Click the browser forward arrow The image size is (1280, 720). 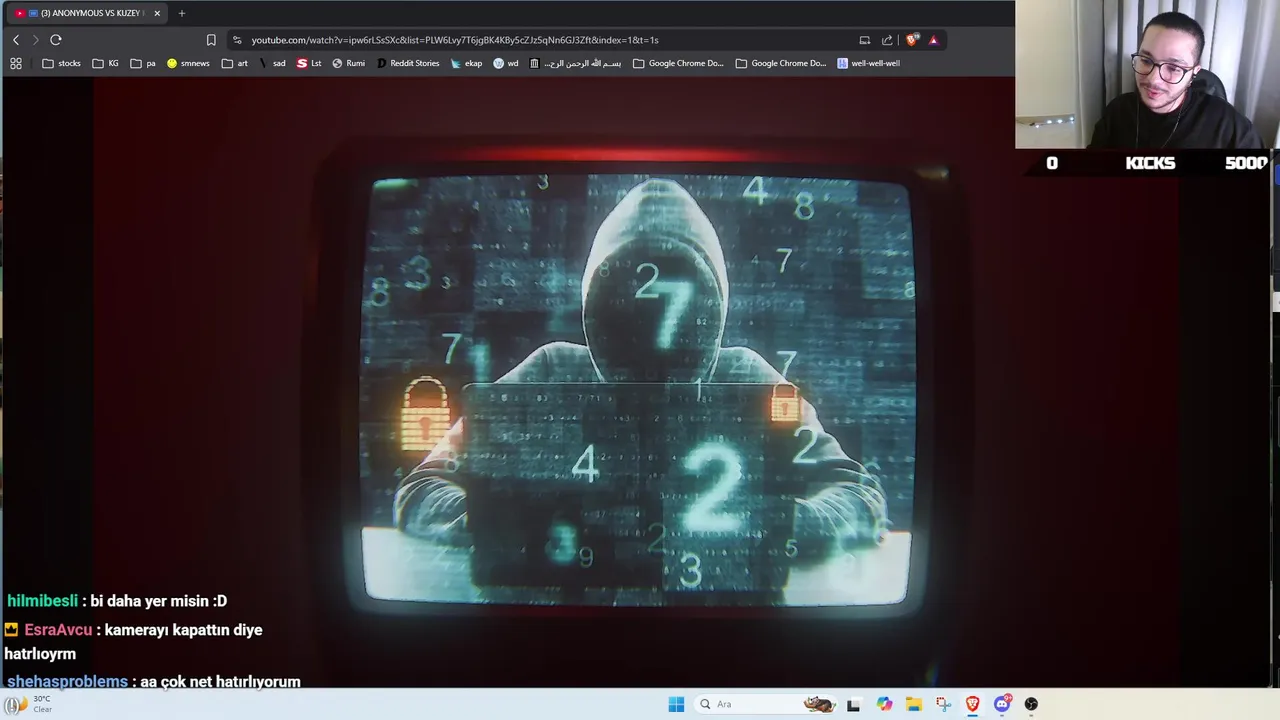tap(36, 40)
